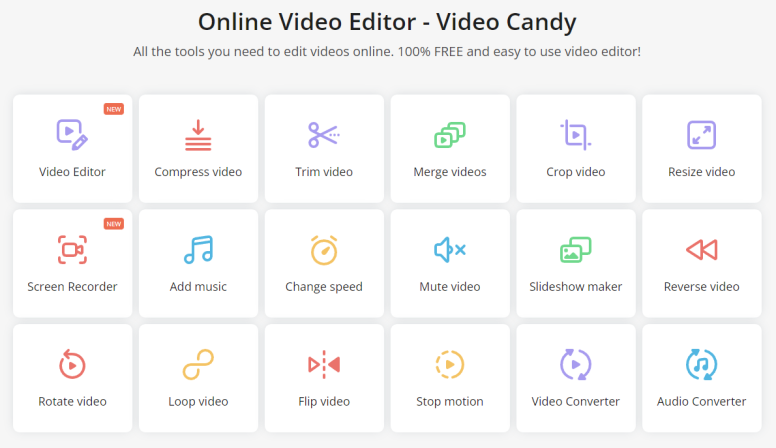Open the "Merge videos" text label
Screen dimensions: 776x448
coord(450,172)
